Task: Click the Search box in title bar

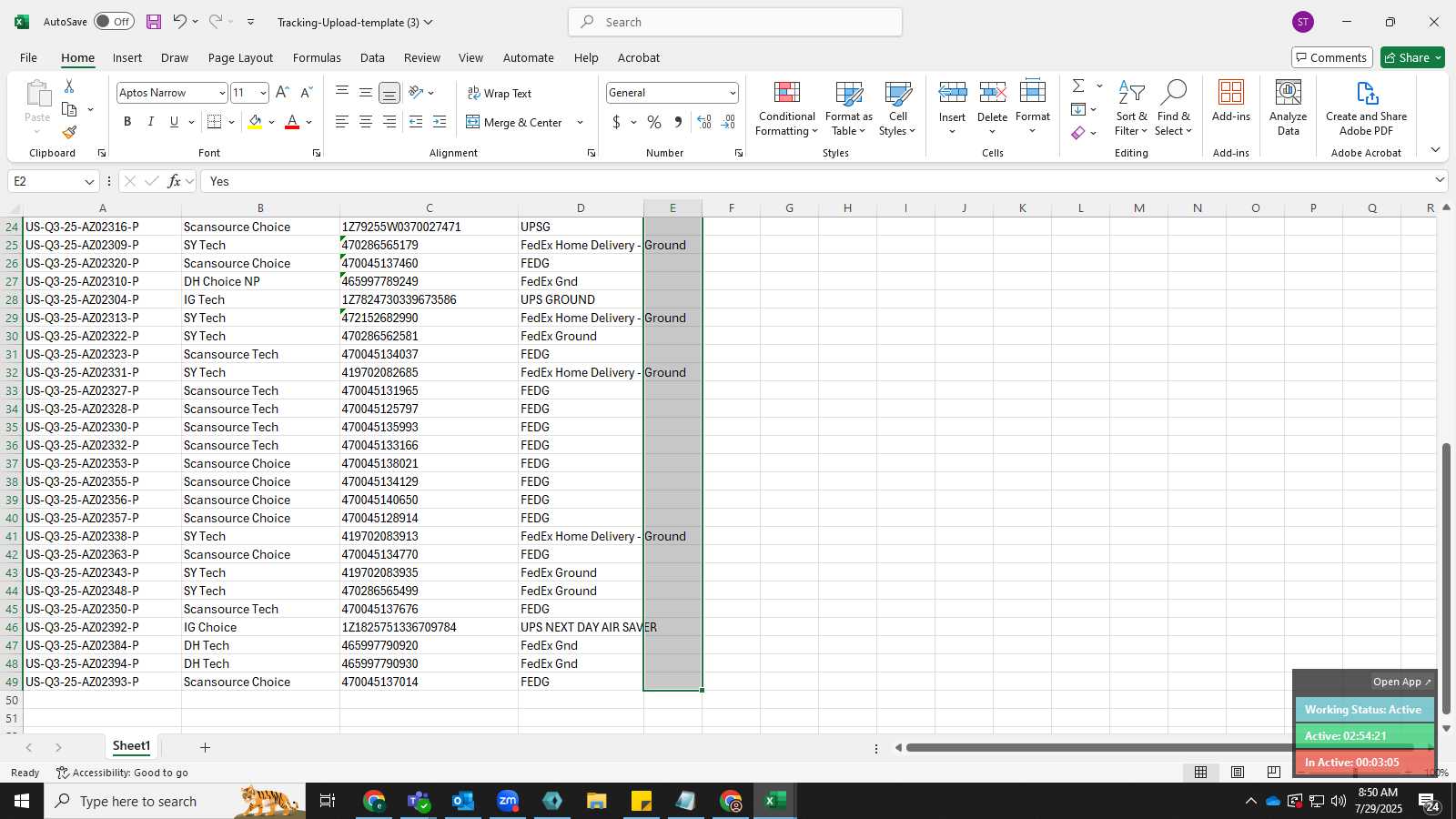Action: [x=735, y=22]
